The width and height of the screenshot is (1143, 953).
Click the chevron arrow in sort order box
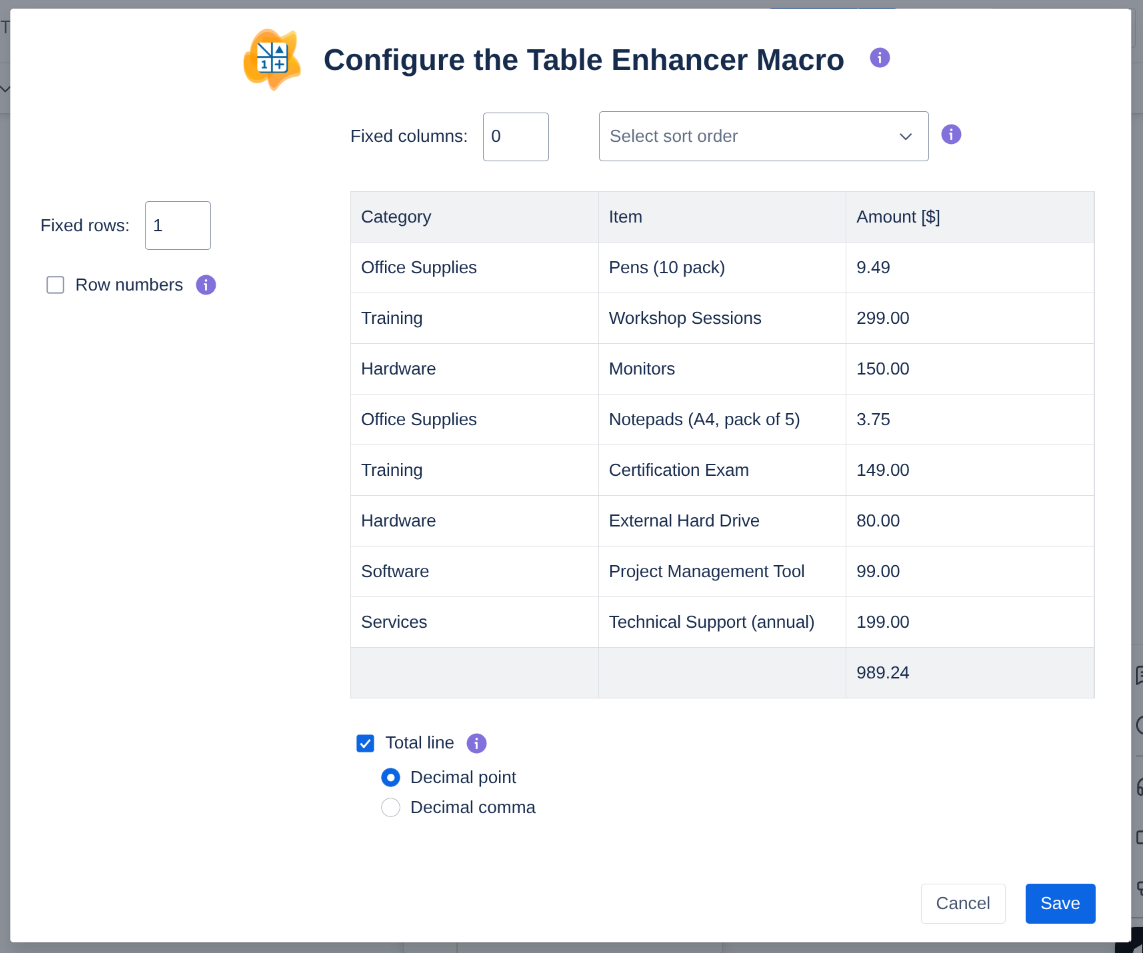[x=906, y=136]
